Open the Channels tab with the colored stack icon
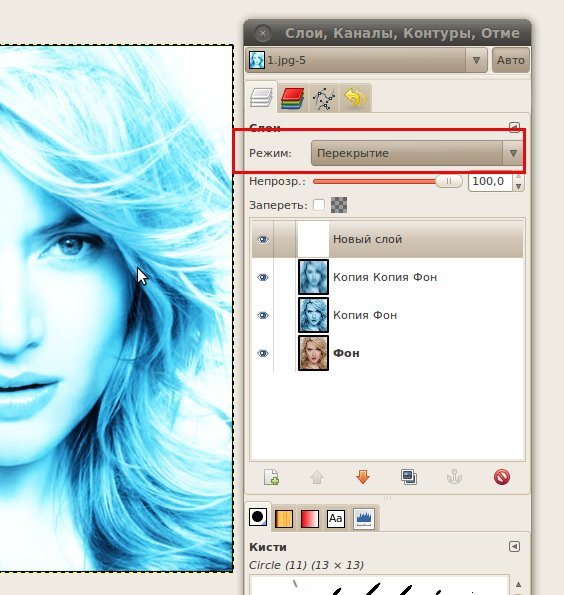The image size is (564, 595). tap(292, 98)
